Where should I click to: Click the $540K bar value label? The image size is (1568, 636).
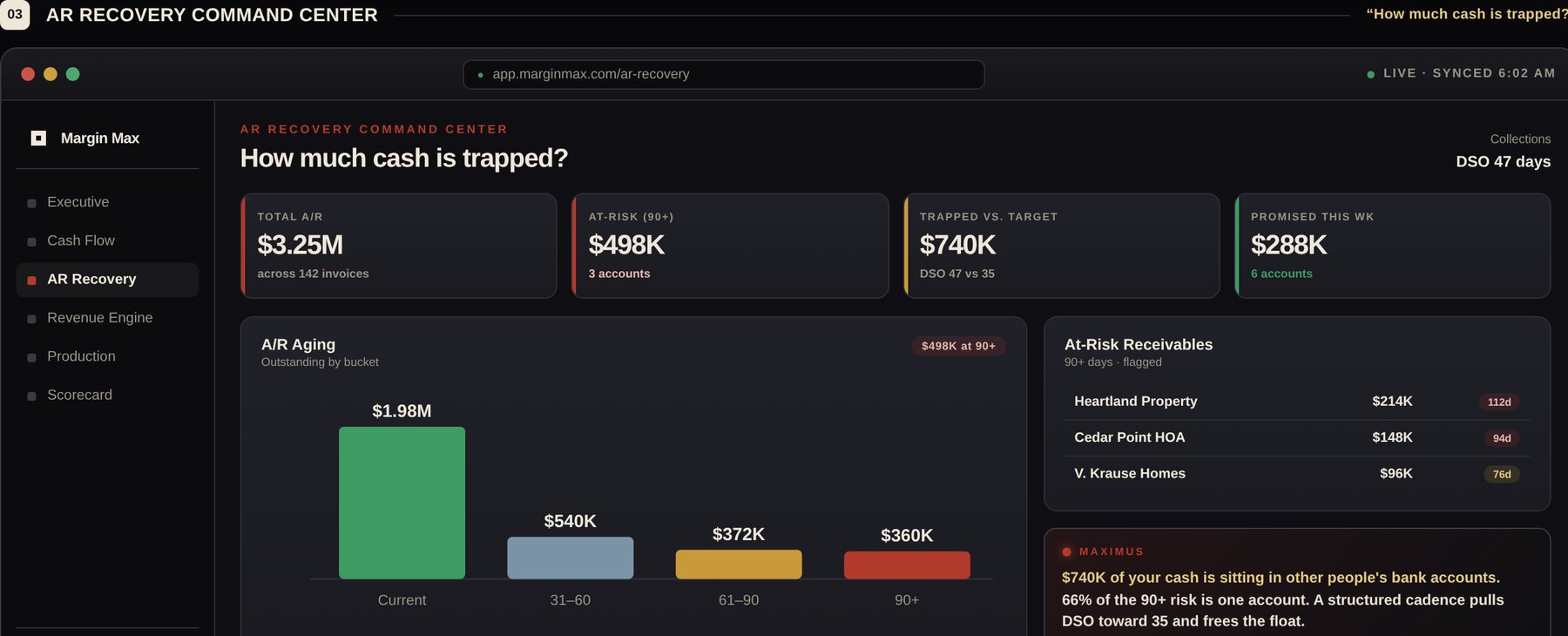pyautogui.click(x=571, y=521)
